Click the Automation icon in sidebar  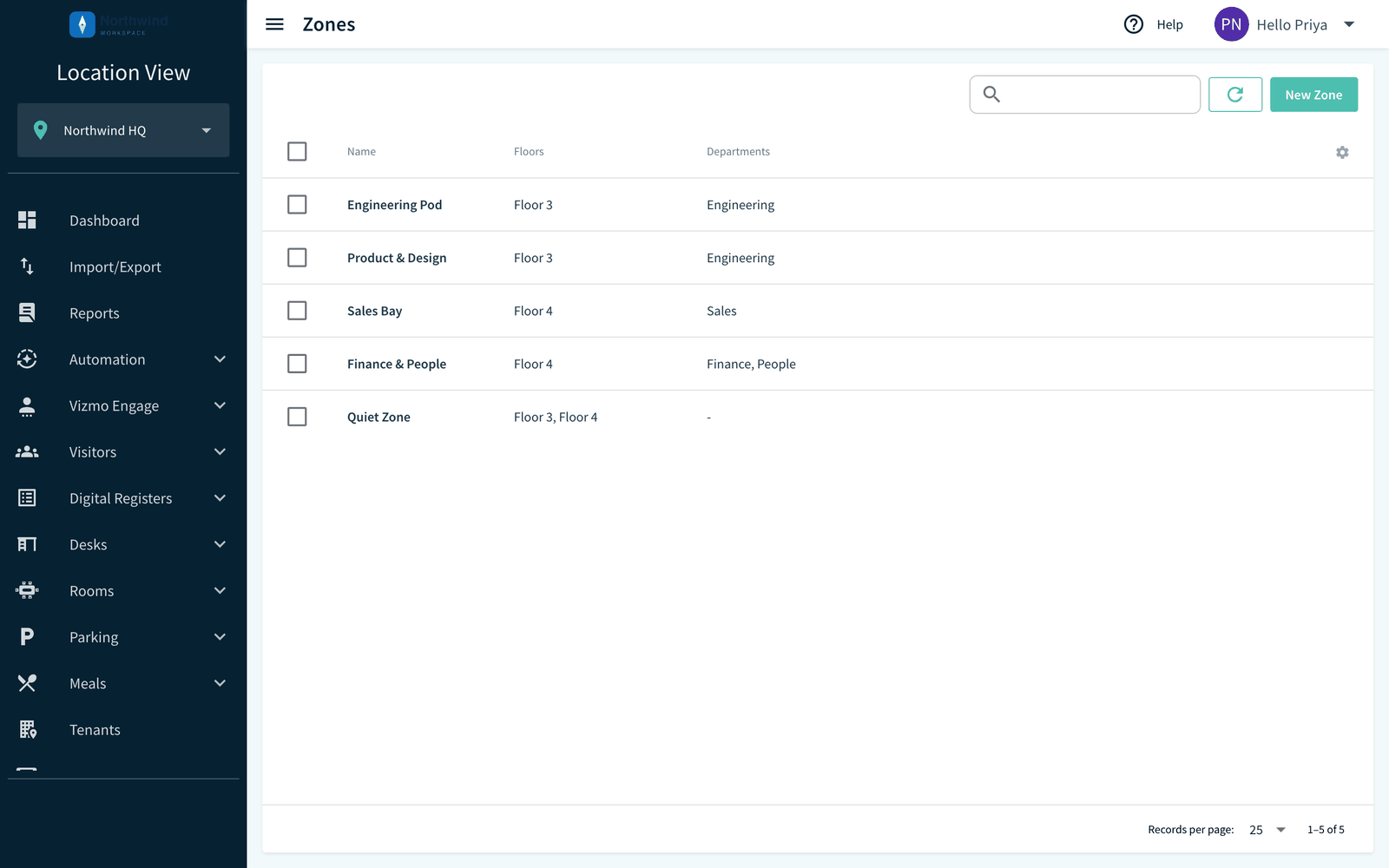click(27, 359)
